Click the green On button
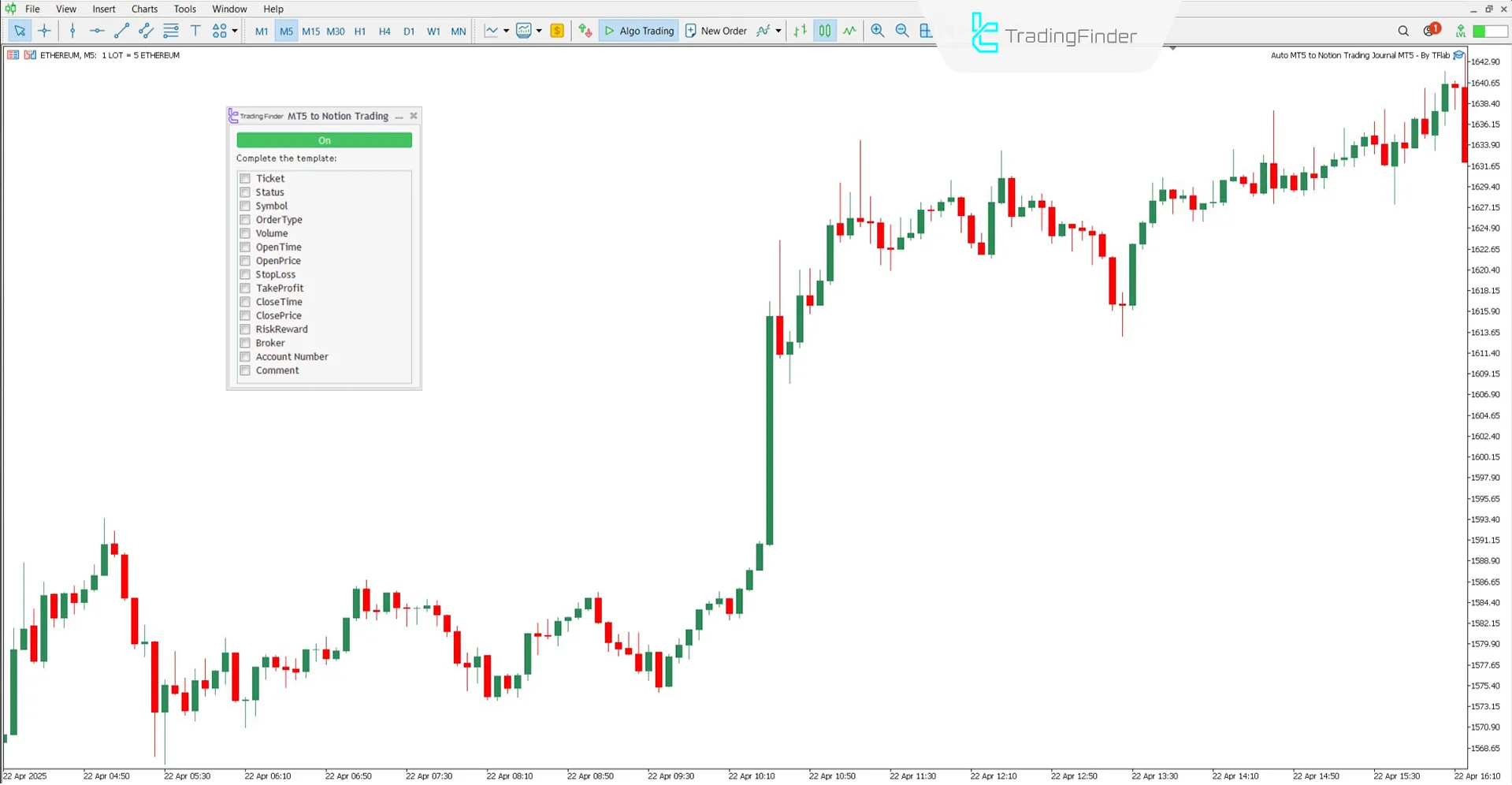This screenshot has width=1512, height=785. 324,140
